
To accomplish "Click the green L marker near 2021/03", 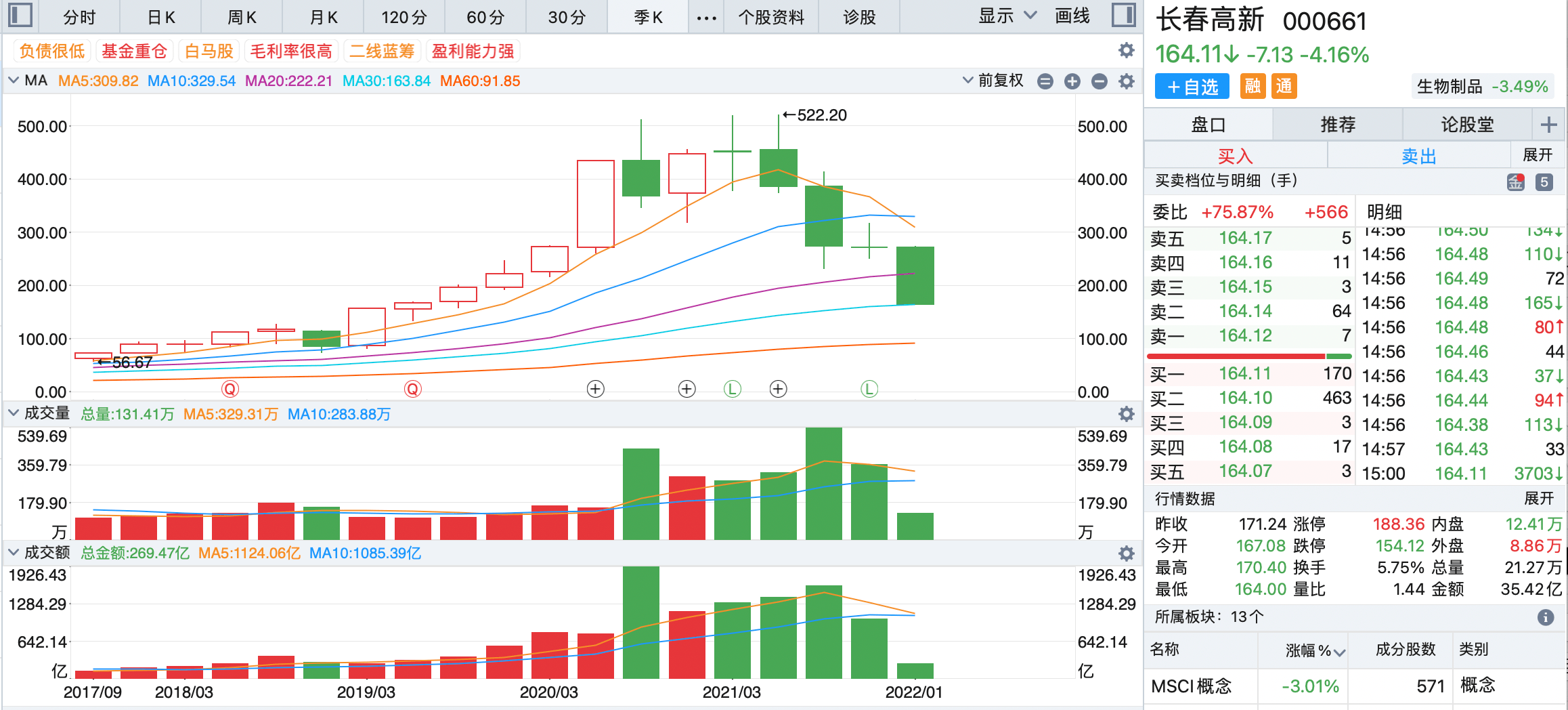I will pyautogui.click(x=733, y=389).
